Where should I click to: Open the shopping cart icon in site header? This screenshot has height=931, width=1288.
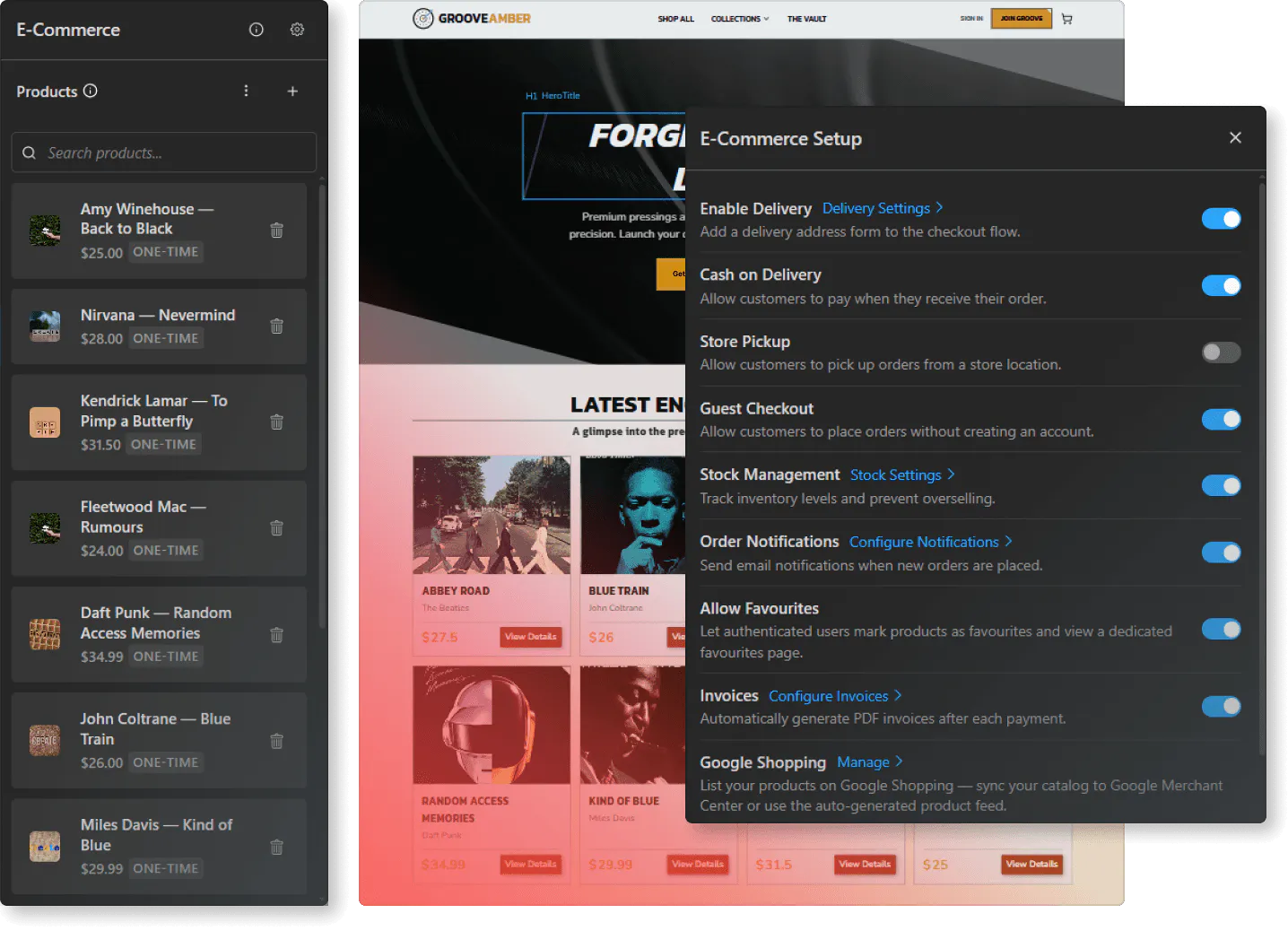pos(1066,19)
